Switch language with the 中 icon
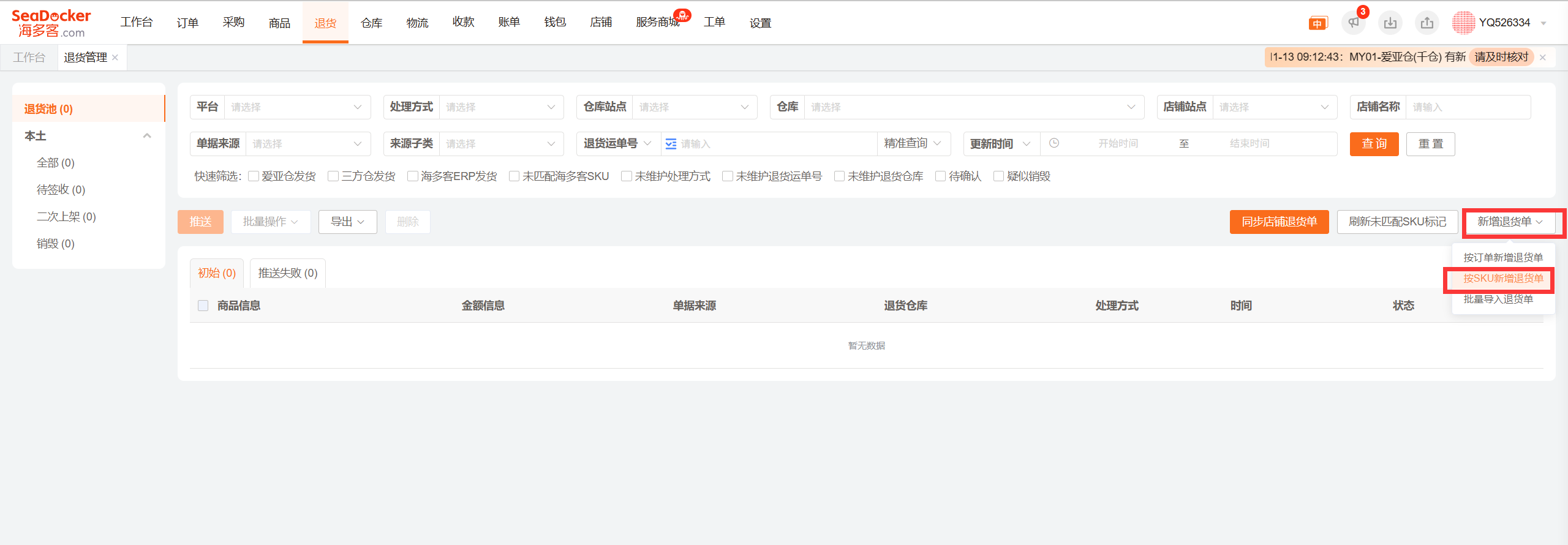Viewport: 1568px width, 545px height. [1317, 23]
